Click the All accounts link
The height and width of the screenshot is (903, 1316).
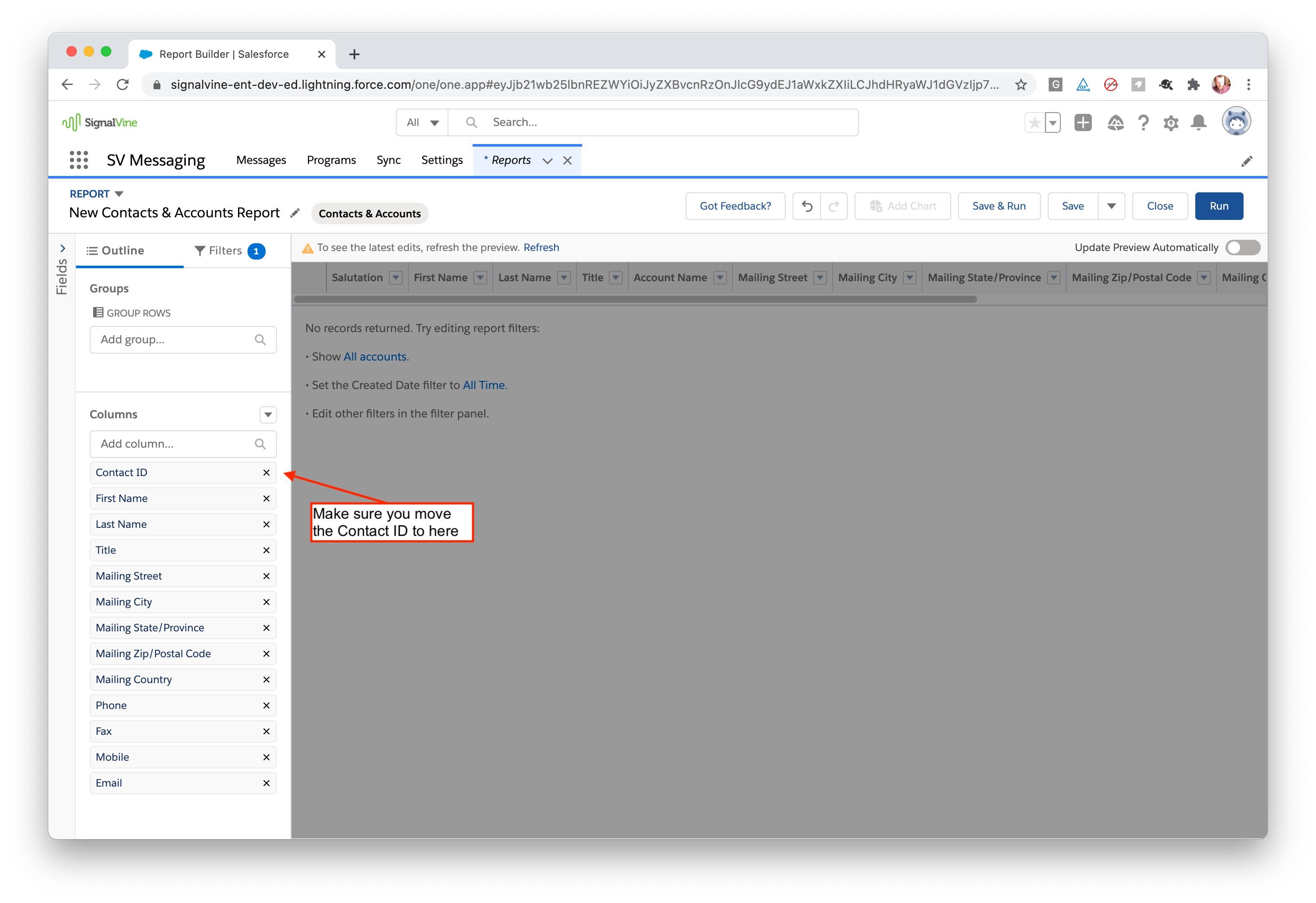(x=375, y=357)
